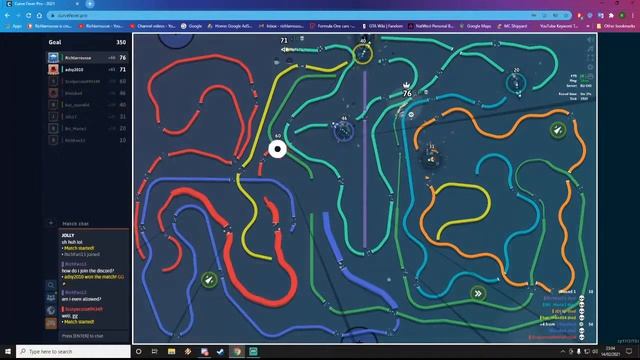Open Windows Start menu
640x360 pixels.
tap(7, 351)
